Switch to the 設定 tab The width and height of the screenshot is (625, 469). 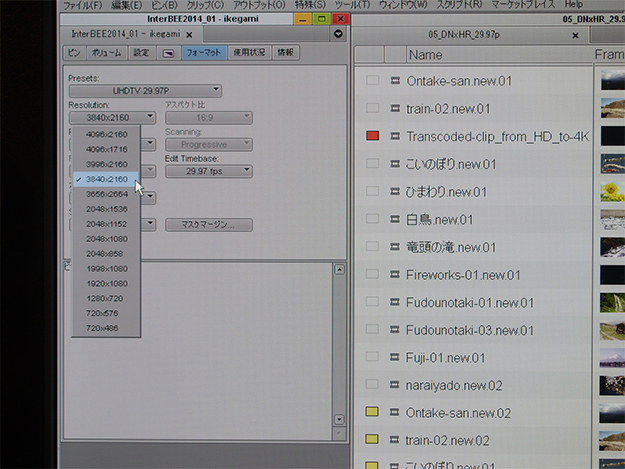[x=142, y=53]
